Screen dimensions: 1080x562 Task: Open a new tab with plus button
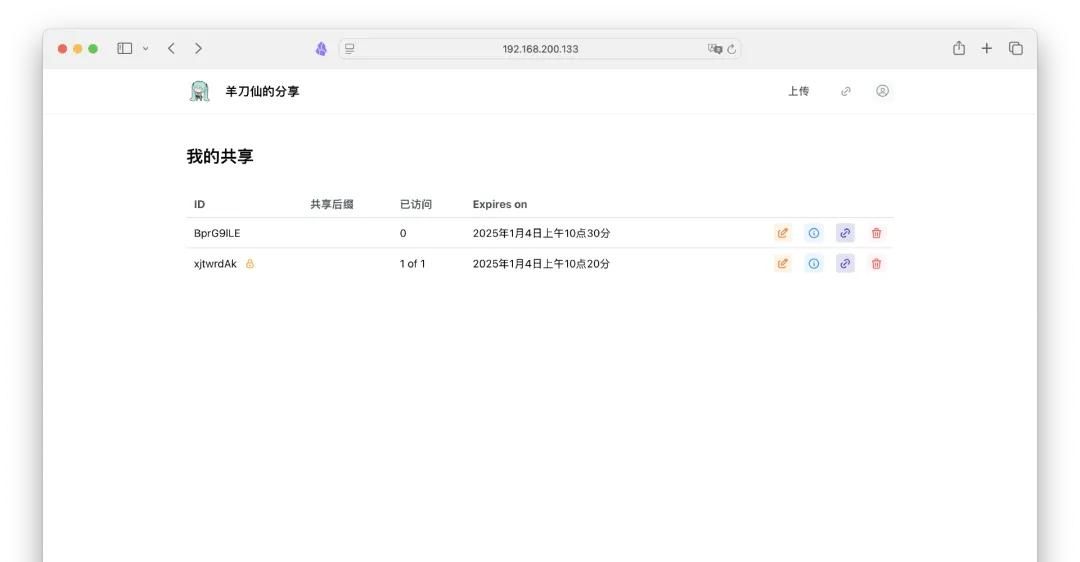(986, 48)
